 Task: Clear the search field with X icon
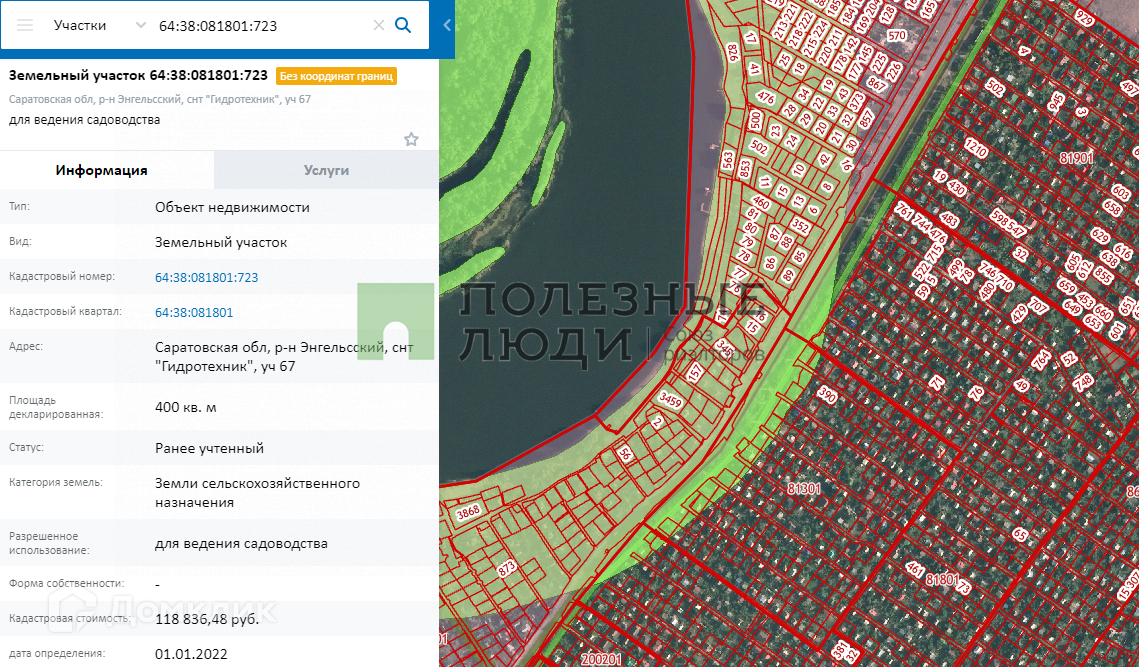click(378, 25)
